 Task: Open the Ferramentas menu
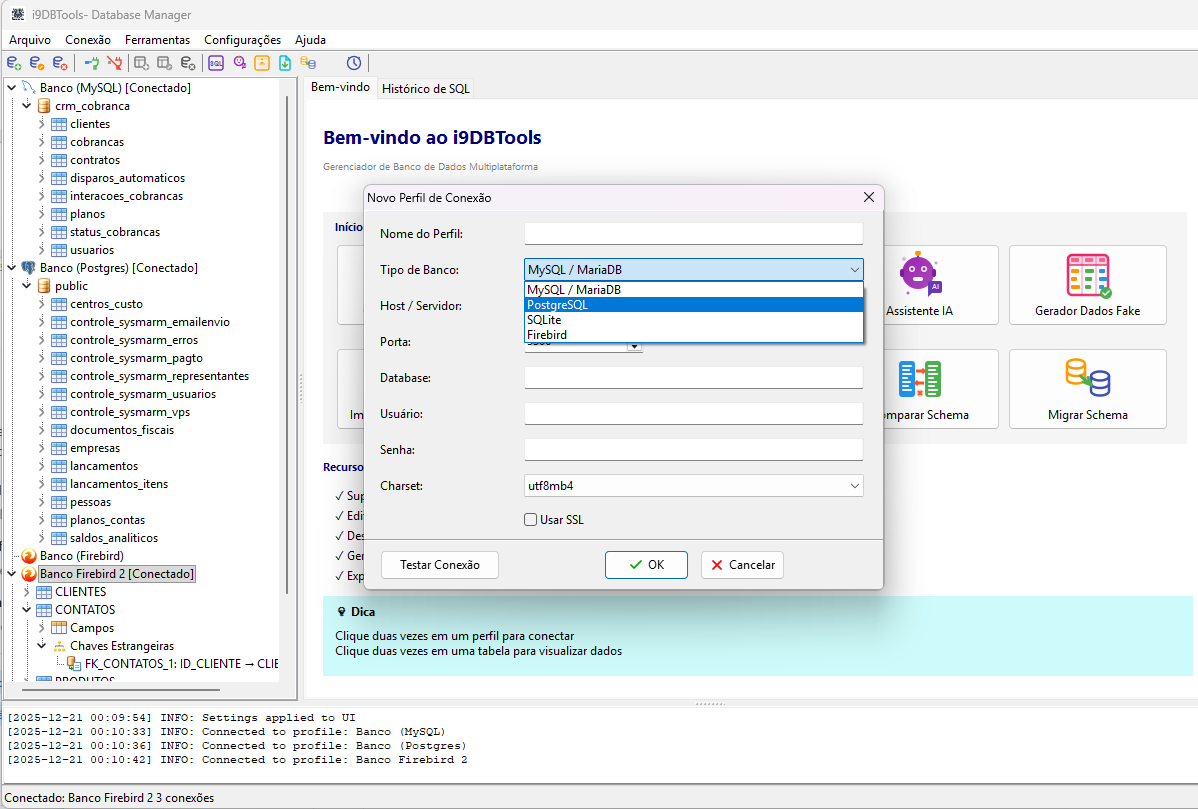coord(157,40)
